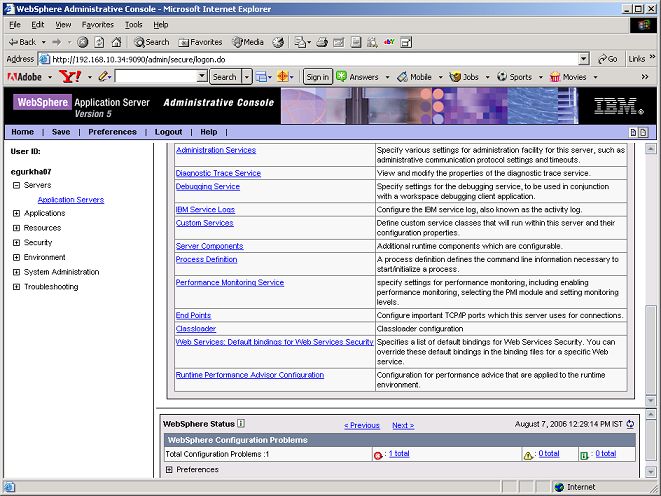Image resolution: width=661 pixels, height=496 pixels.
Task: Open the Application Servers link
Action: [71, 200]
